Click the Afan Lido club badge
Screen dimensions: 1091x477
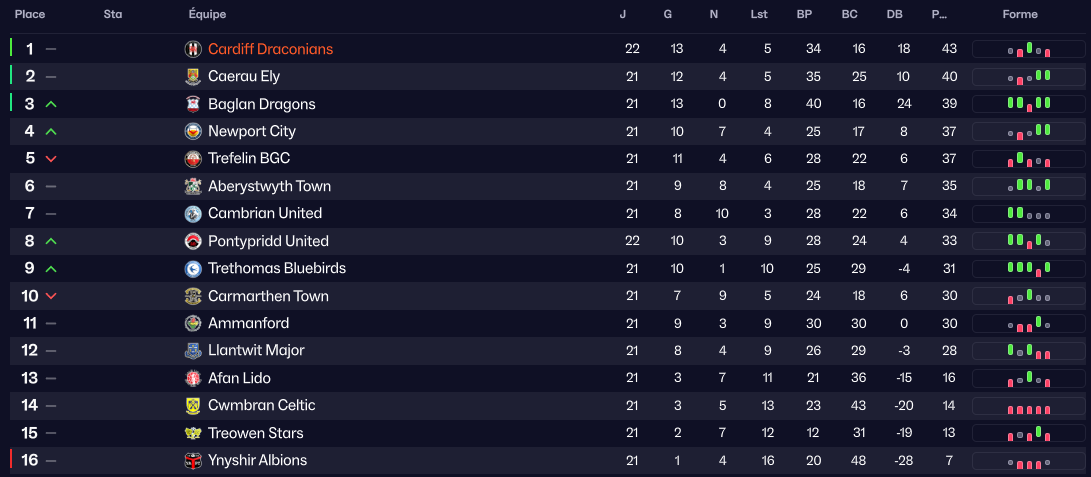(x=193, y=378)
